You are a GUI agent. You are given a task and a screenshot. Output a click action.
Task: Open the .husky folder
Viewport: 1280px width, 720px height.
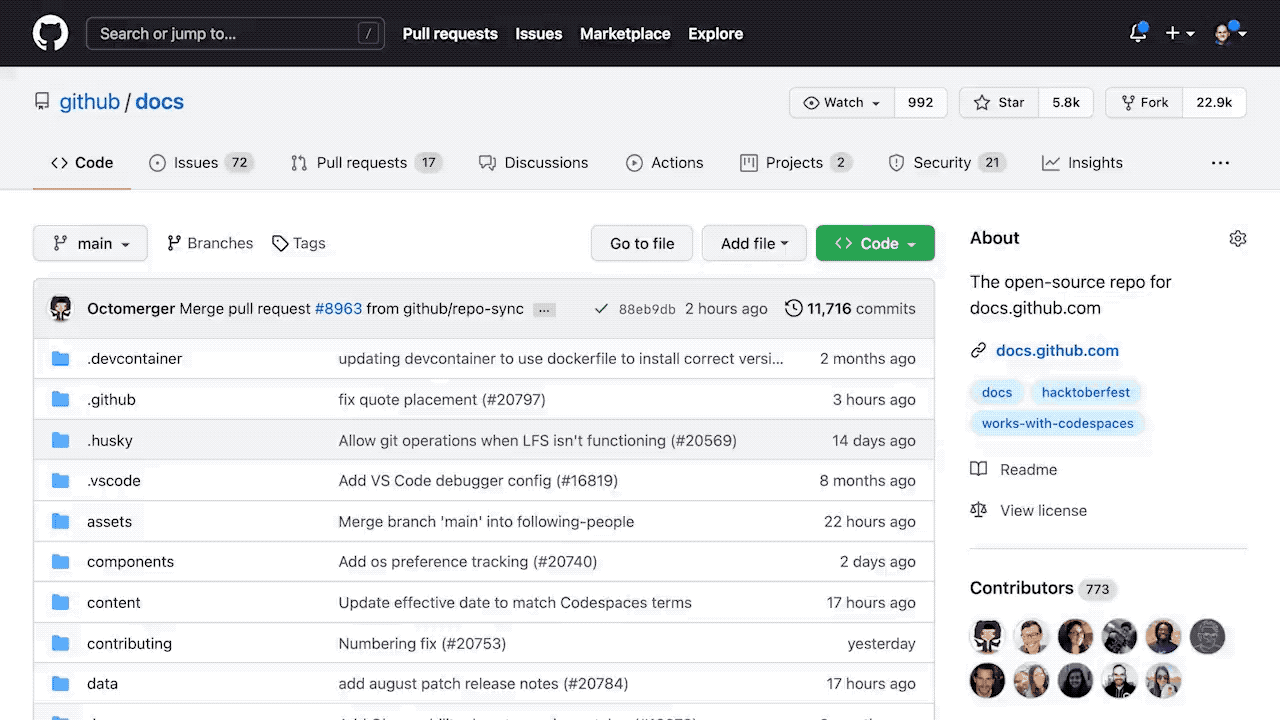pos(110,441)
